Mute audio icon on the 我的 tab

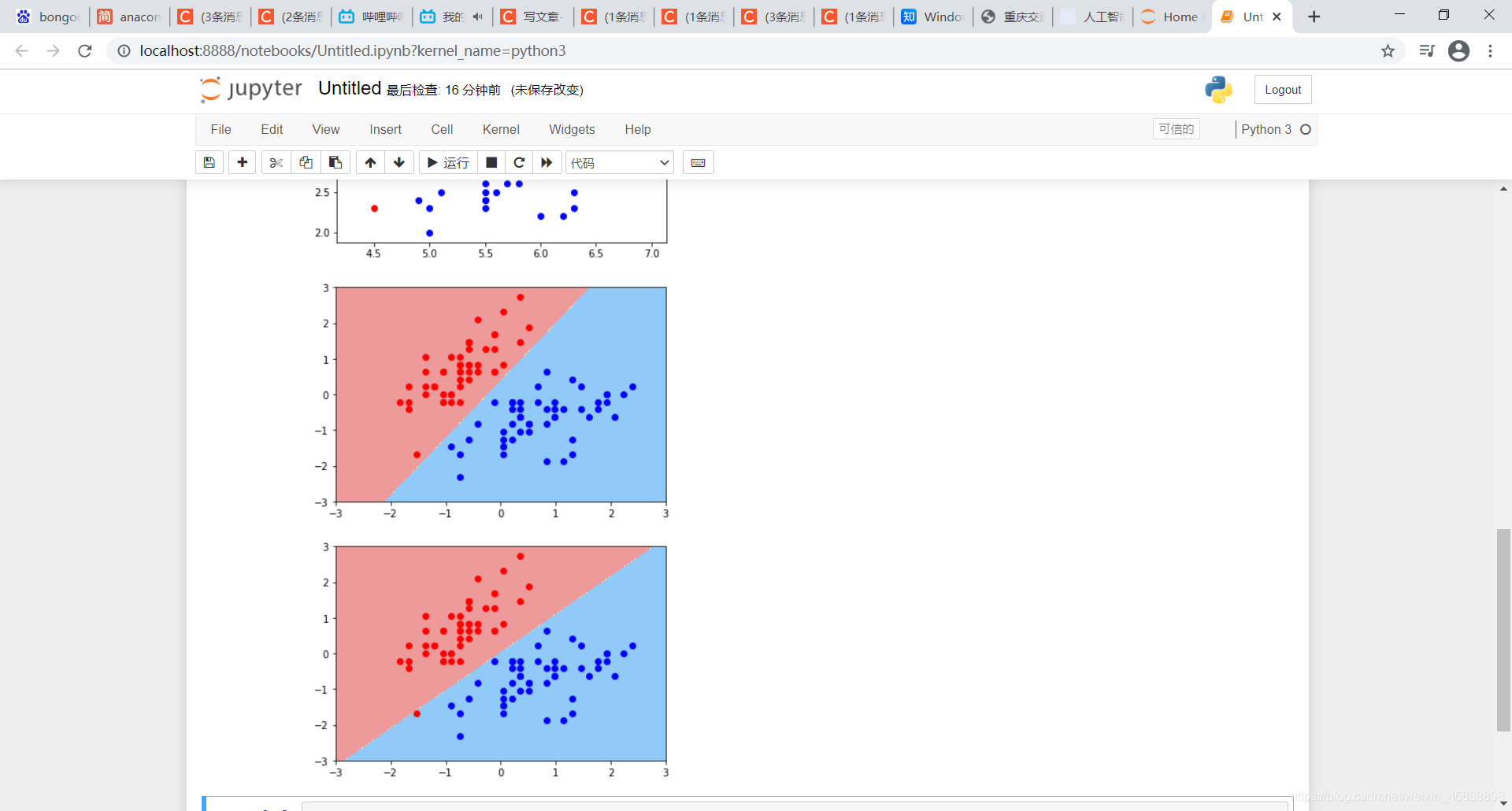(477, 17)
